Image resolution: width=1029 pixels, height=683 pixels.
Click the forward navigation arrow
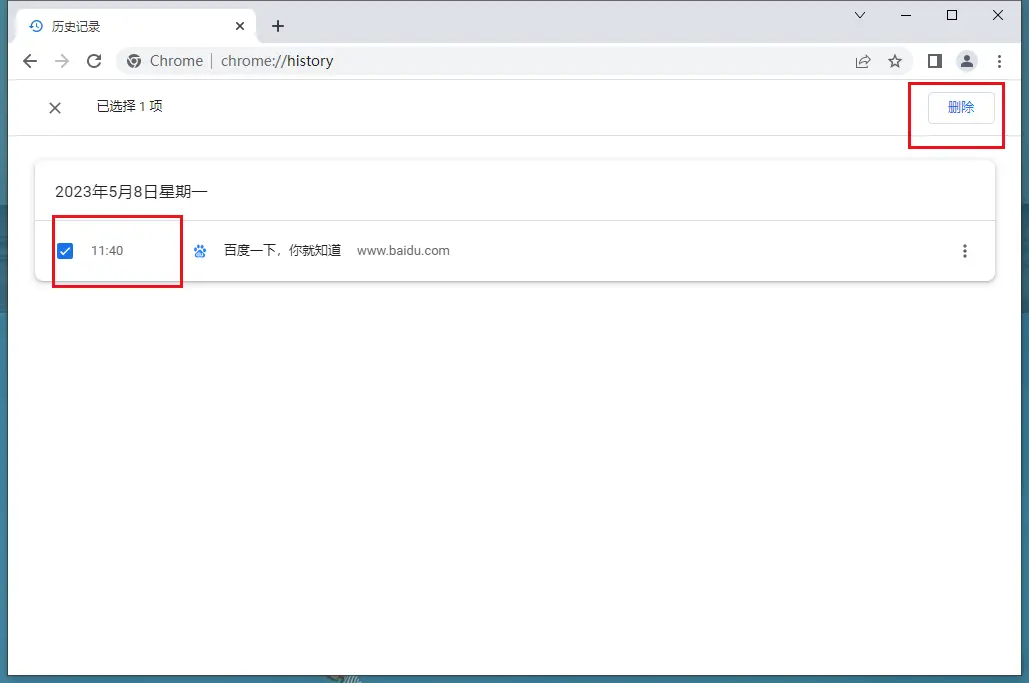click(x=62, y=61)
